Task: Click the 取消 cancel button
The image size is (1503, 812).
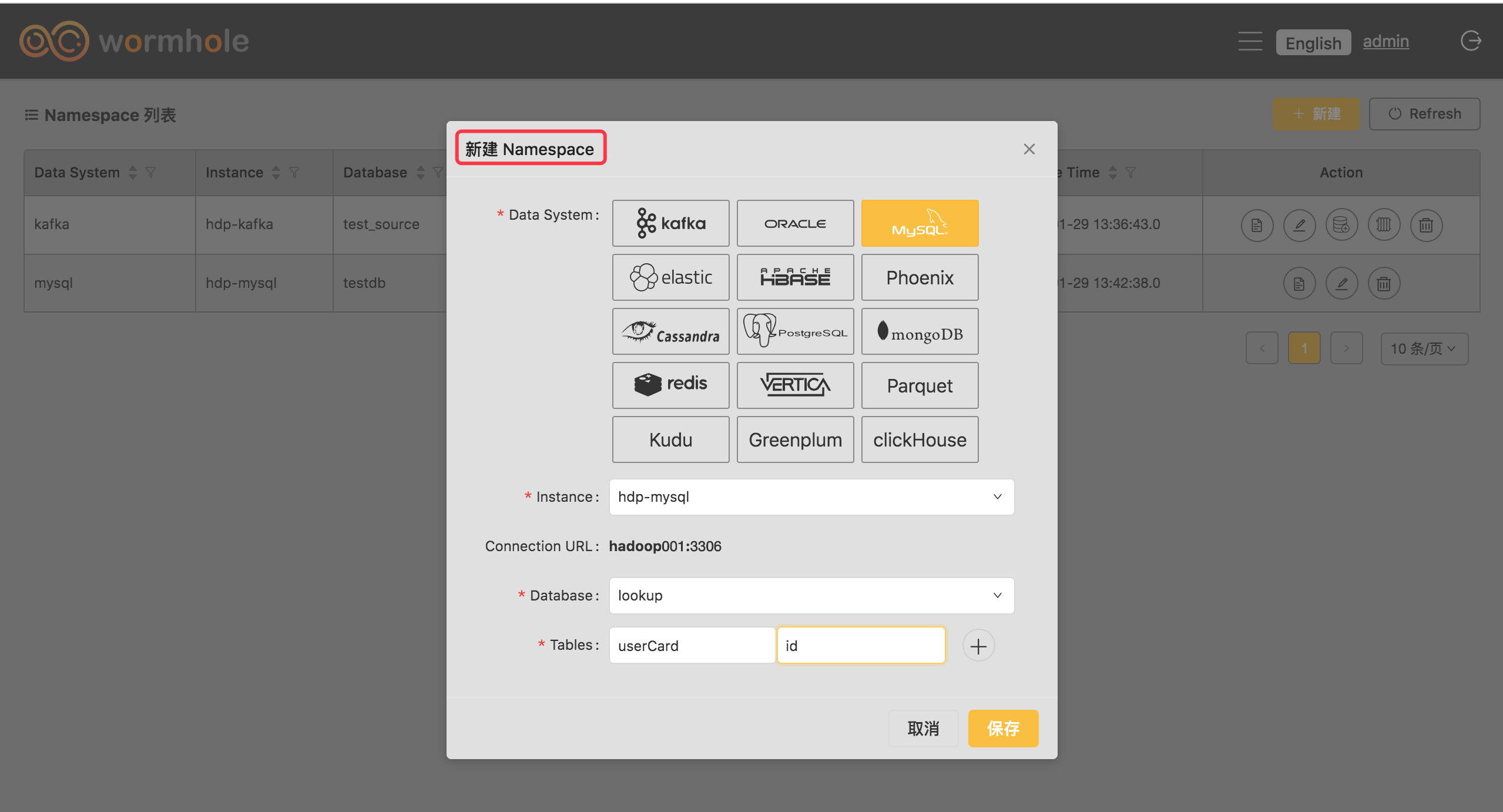Action: pos(923,729)
